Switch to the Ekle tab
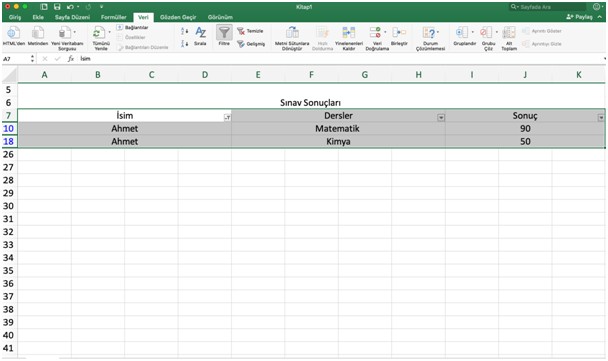This screenshot has height=361, width=608. [x=38, y=17]
